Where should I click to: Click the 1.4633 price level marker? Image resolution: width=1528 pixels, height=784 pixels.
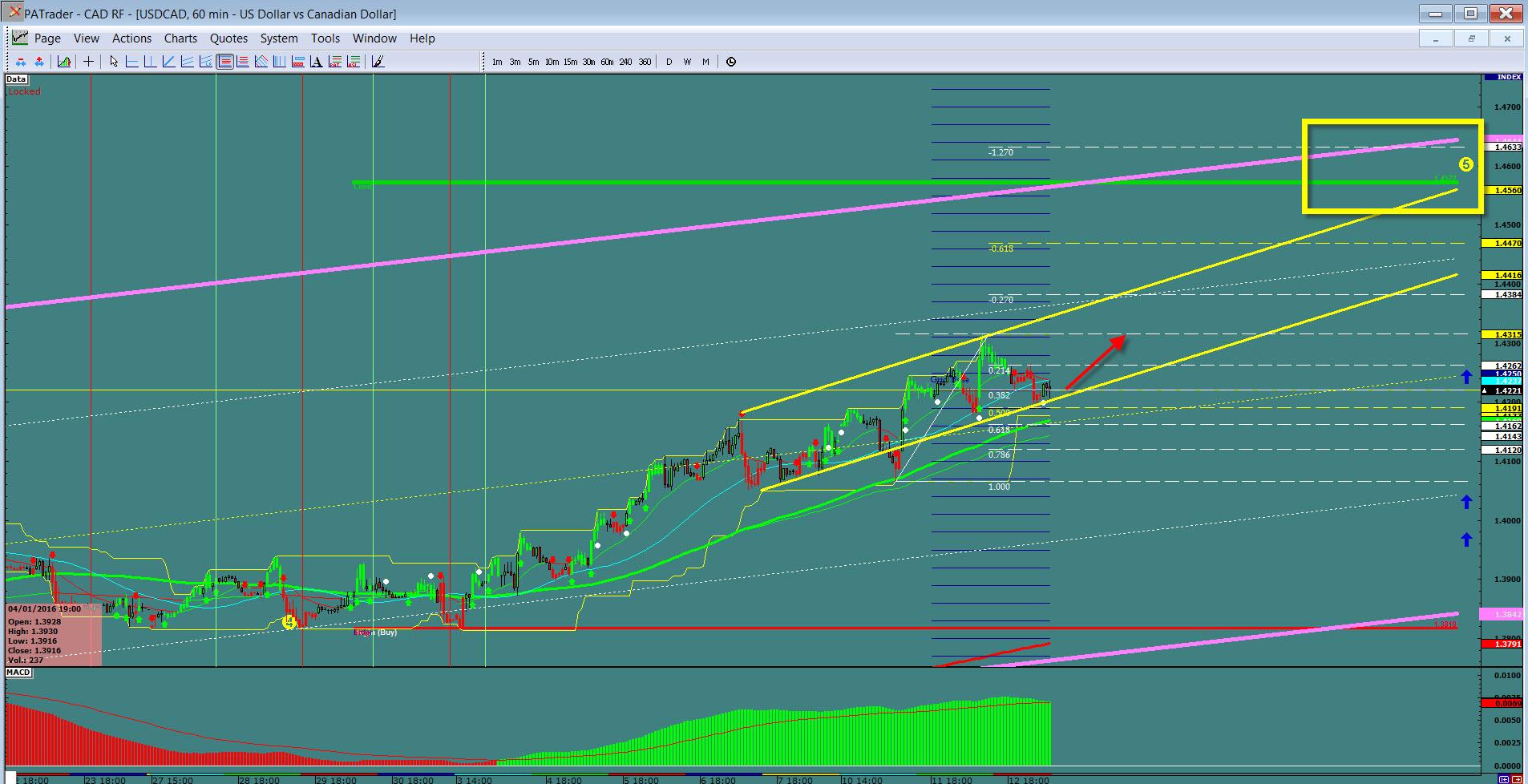pyautogui.click(x=1503, y=148)
